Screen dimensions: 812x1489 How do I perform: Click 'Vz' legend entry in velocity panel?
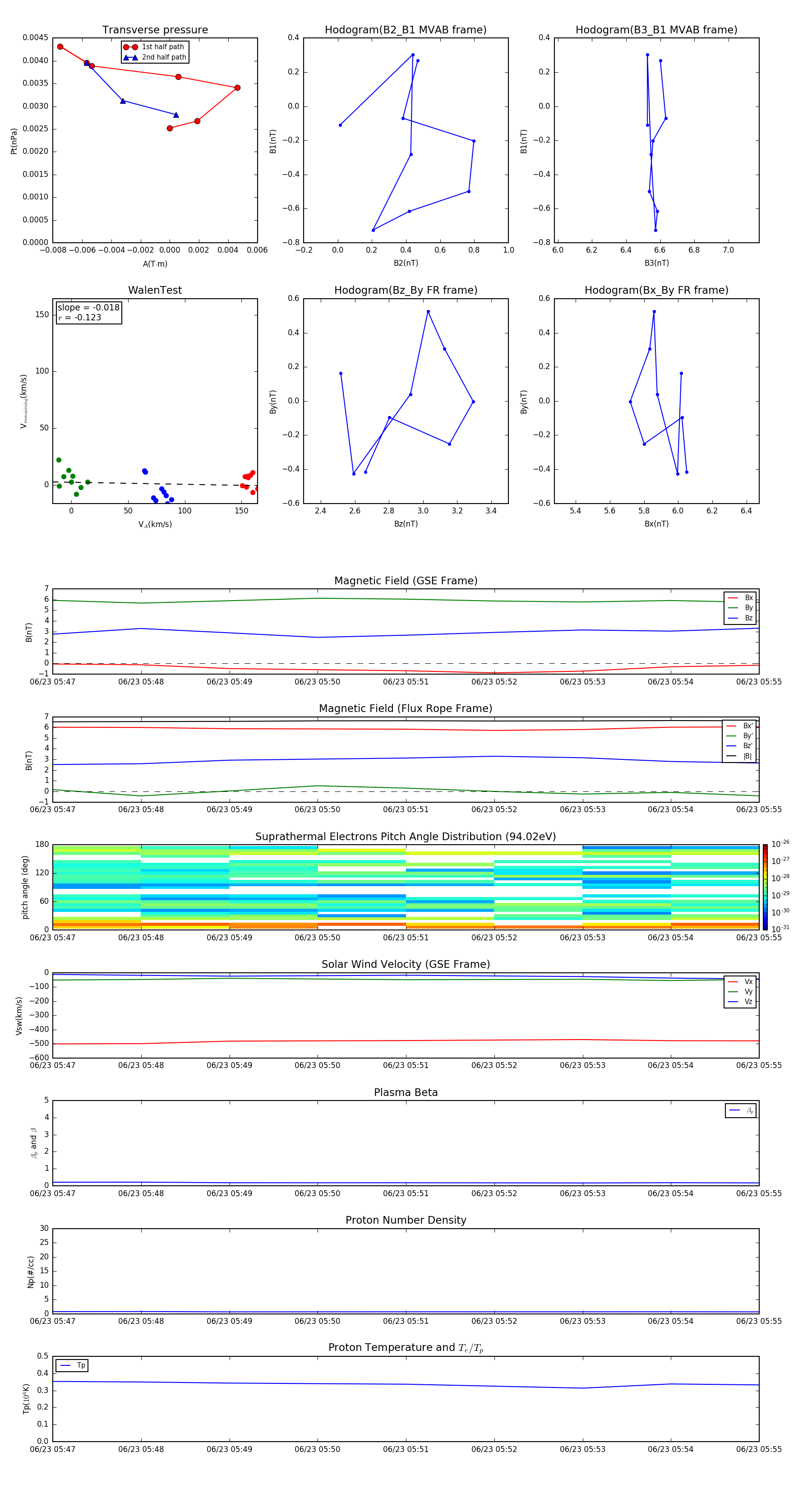tap(740, 1002)
